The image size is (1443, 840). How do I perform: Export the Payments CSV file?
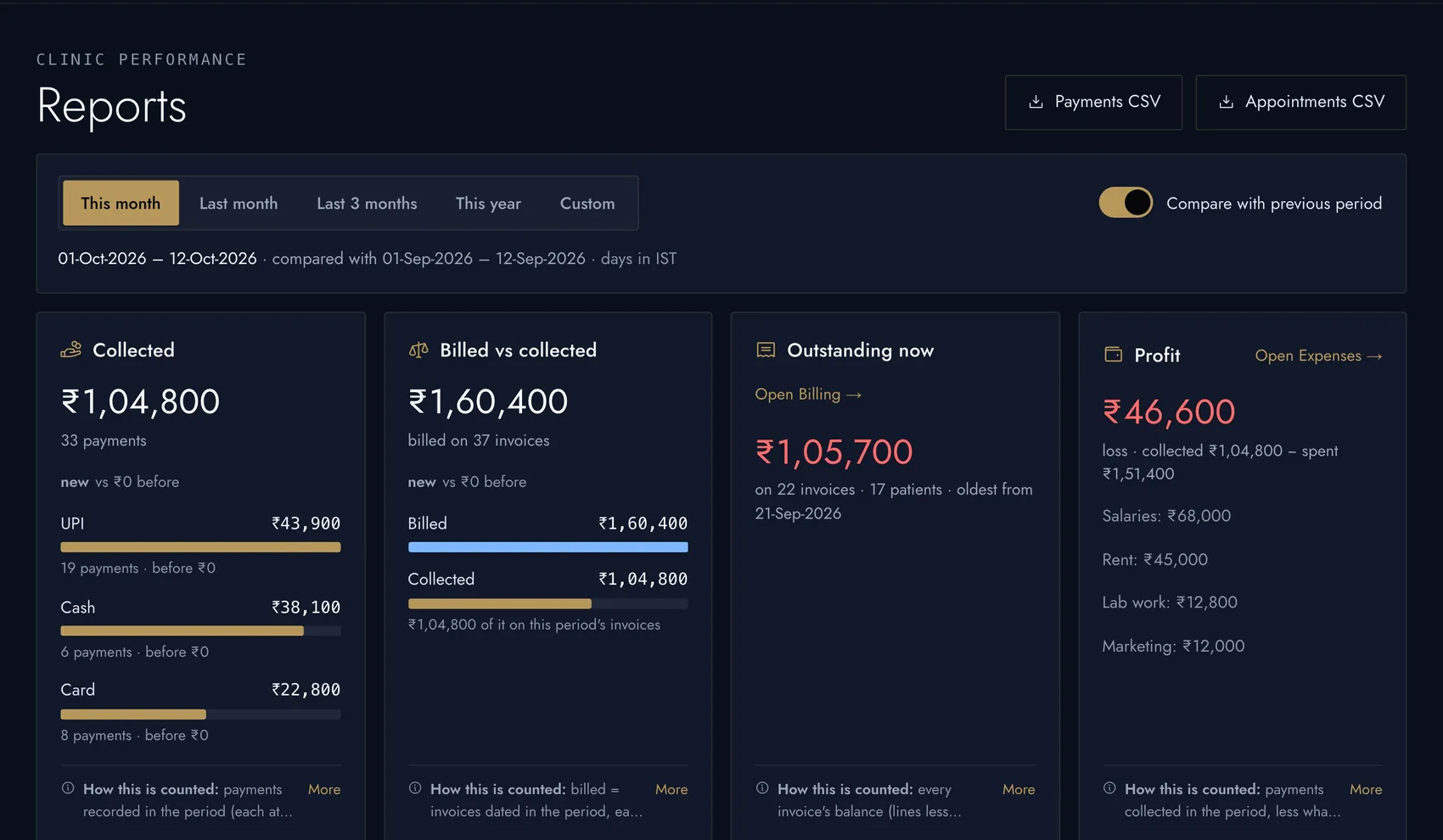tap(1093, 102)
